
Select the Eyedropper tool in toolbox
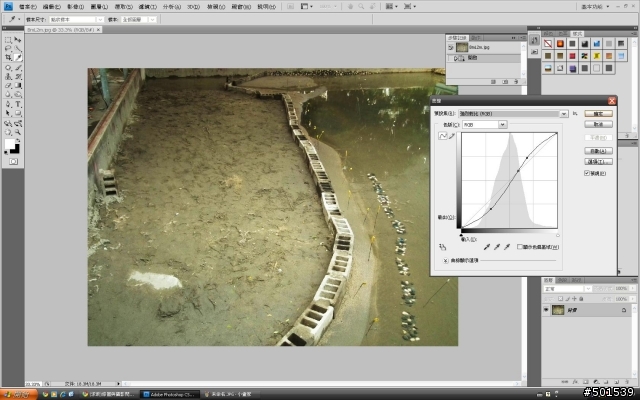click(x=18, y=58)
